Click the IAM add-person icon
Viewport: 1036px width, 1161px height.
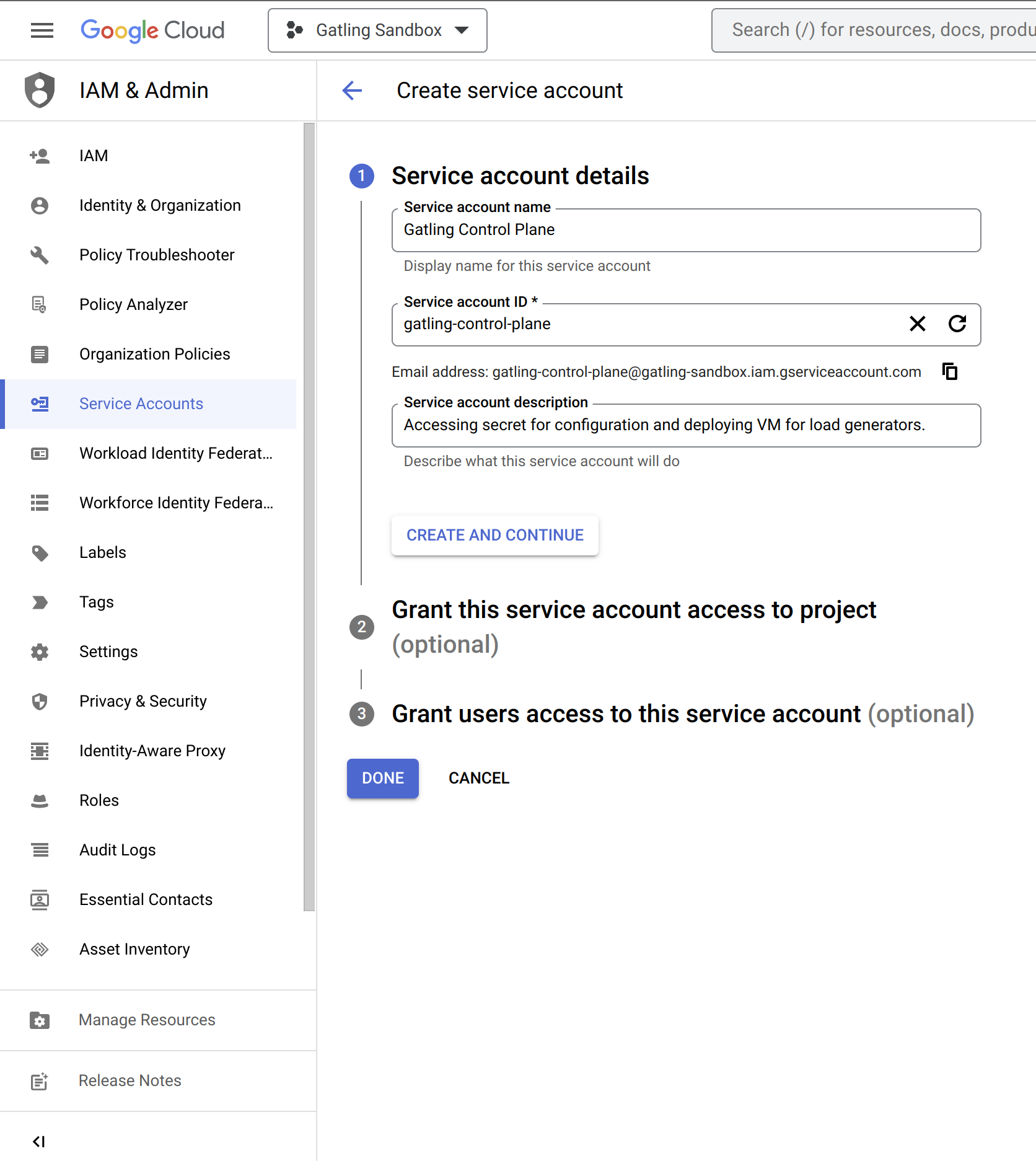click(x=40, y=156)
